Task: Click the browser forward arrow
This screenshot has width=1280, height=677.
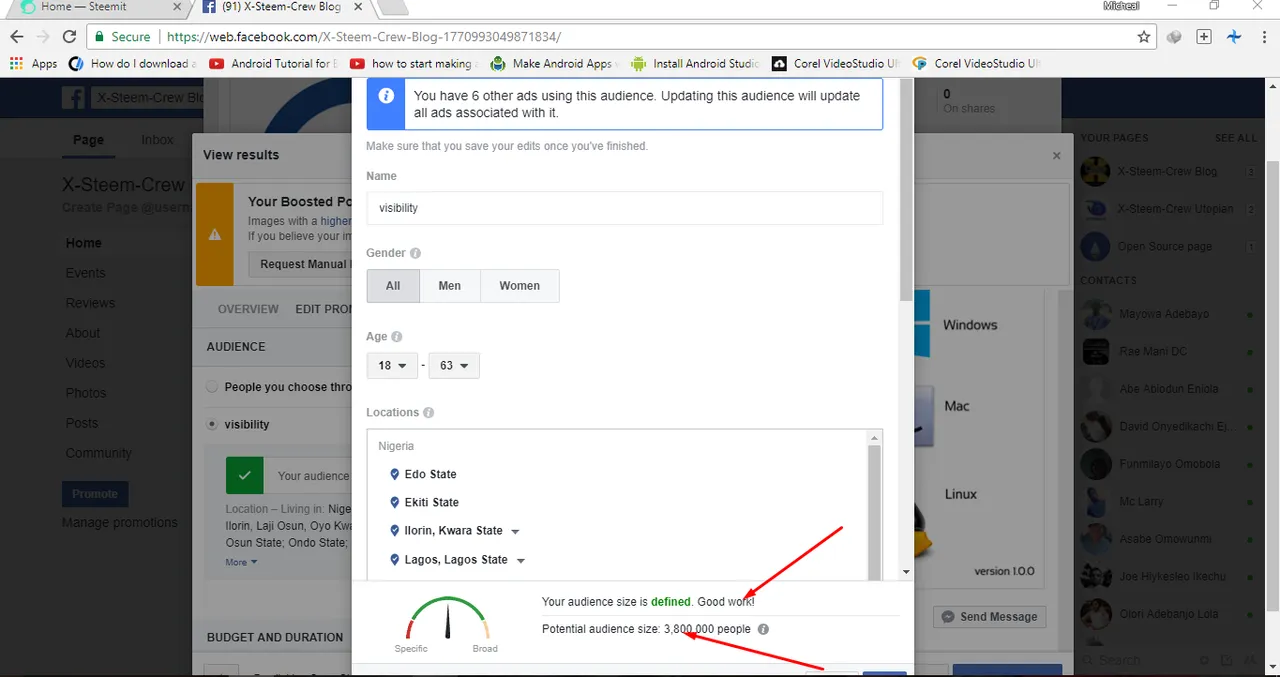Action: pos(43,37)
